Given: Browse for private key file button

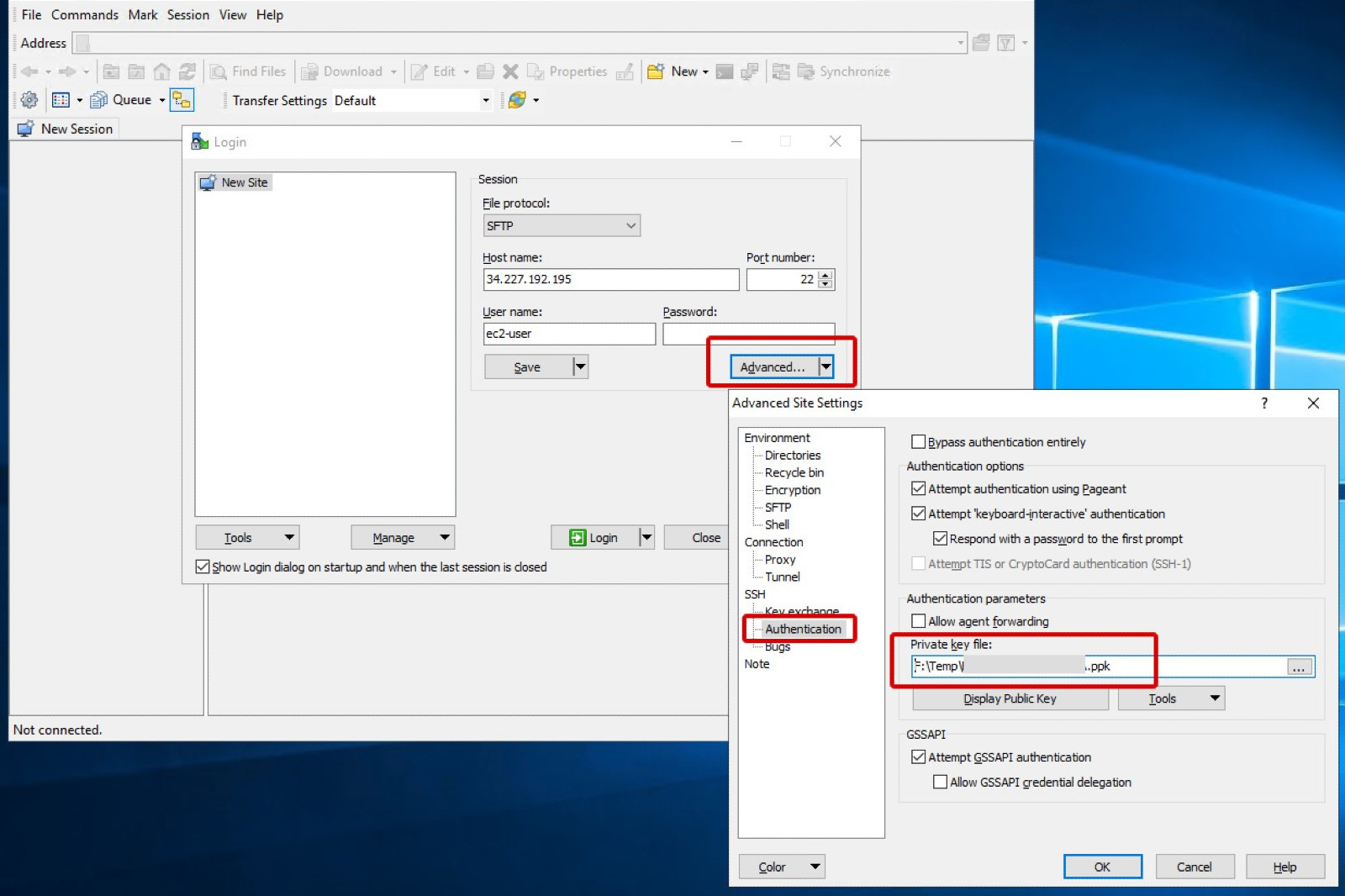Looking at the screenshot, I should (x=1299, y=667).
